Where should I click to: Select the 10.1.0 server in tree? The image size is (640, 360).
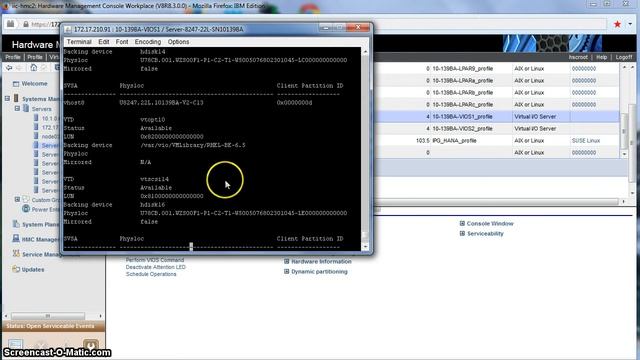[x=50, y=118]
